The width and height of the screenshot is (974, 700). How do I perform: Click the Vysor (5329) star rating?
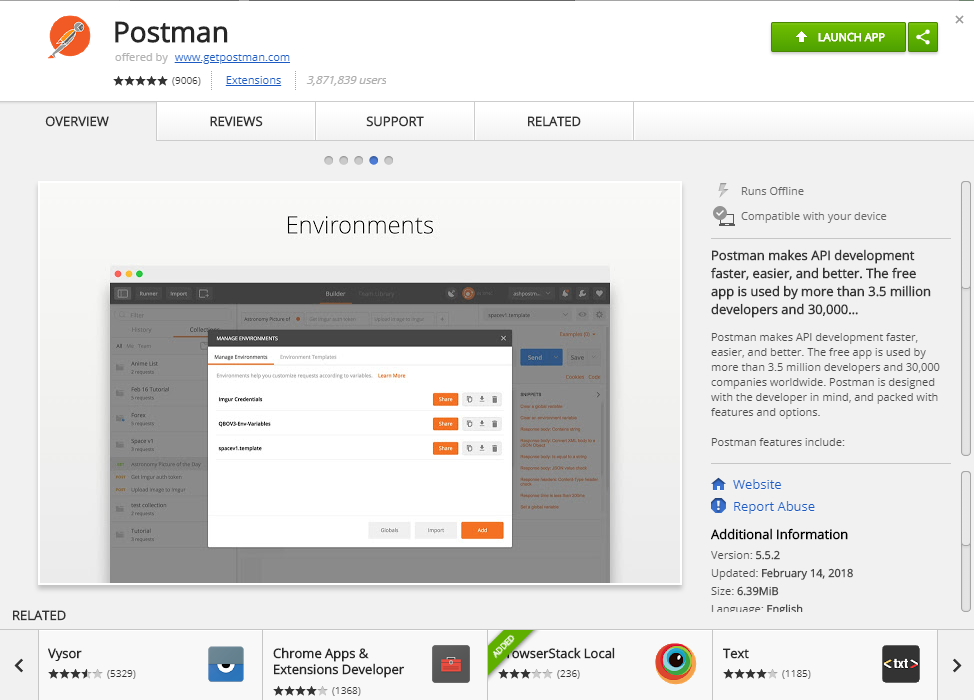92,674
